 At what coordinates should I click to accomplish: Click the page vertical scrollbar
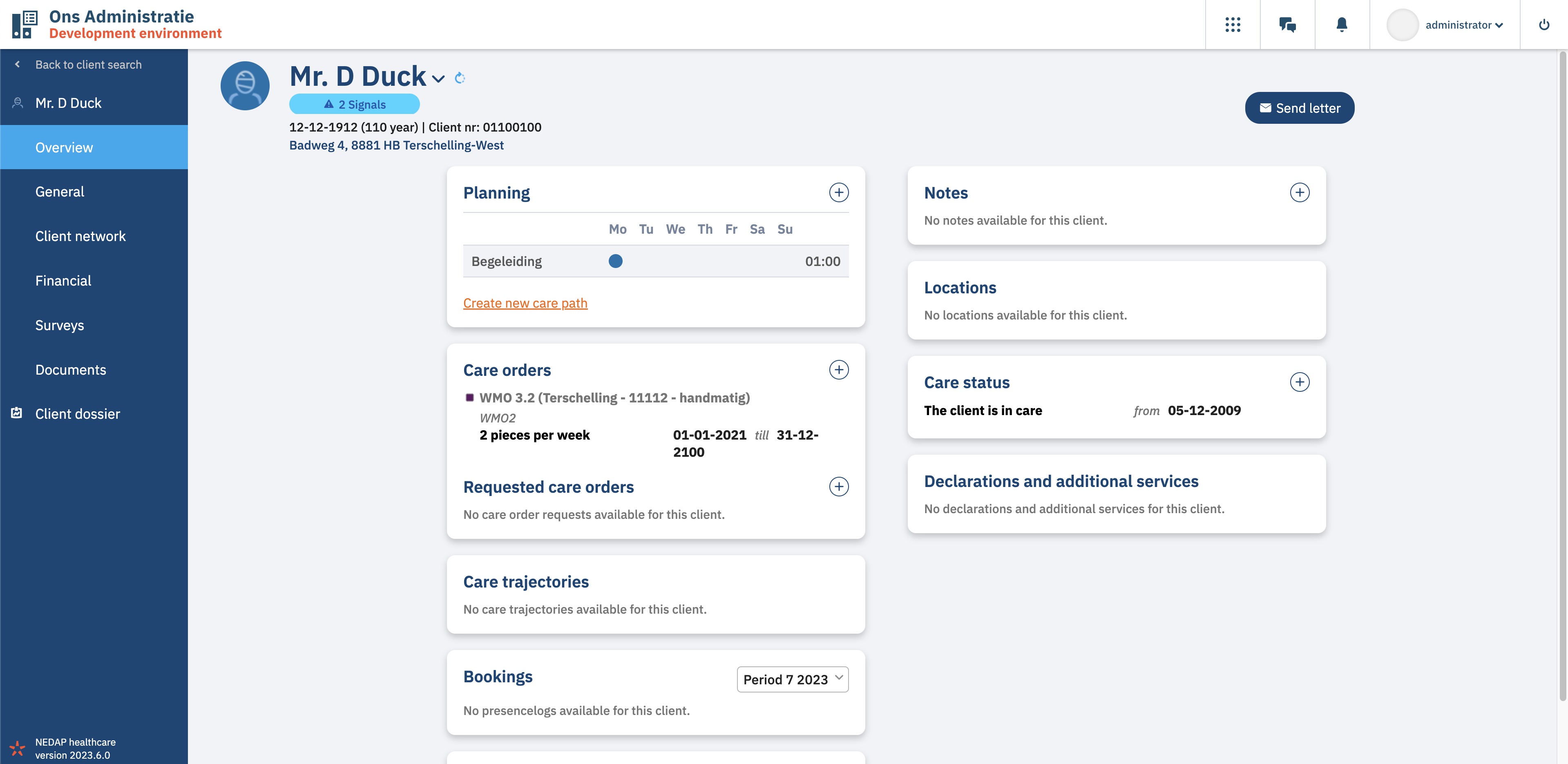(x=1563, y=376)
